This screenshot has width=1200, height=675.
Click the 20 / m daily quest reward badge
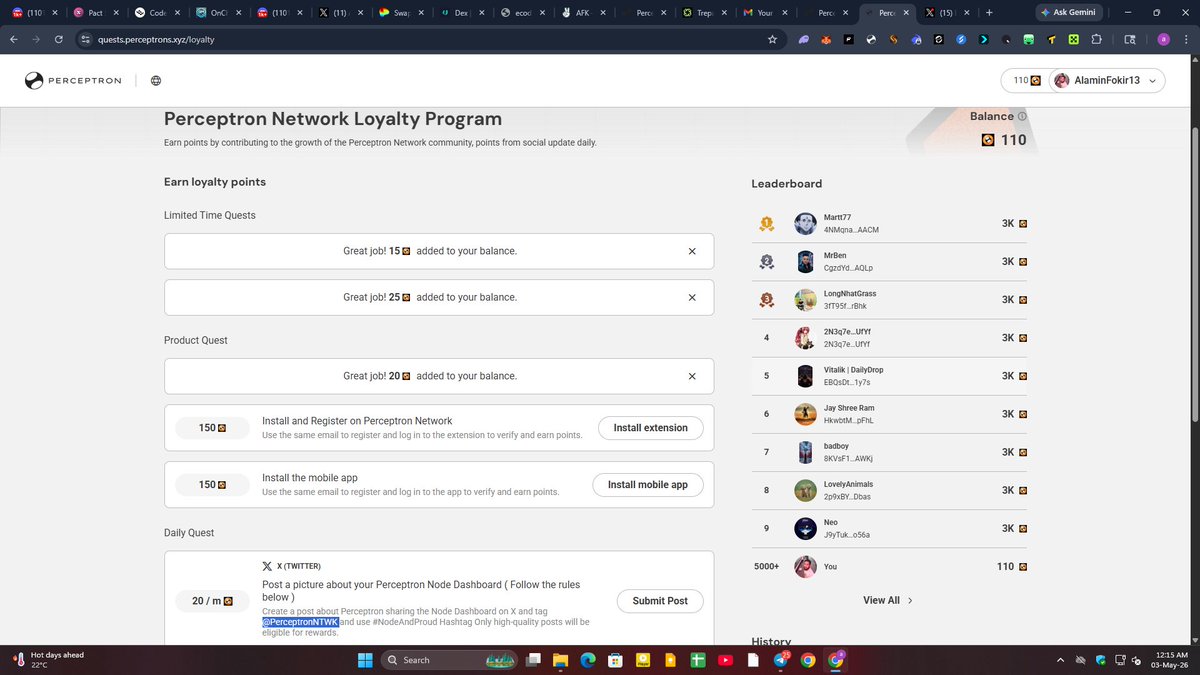pos(212,601)
